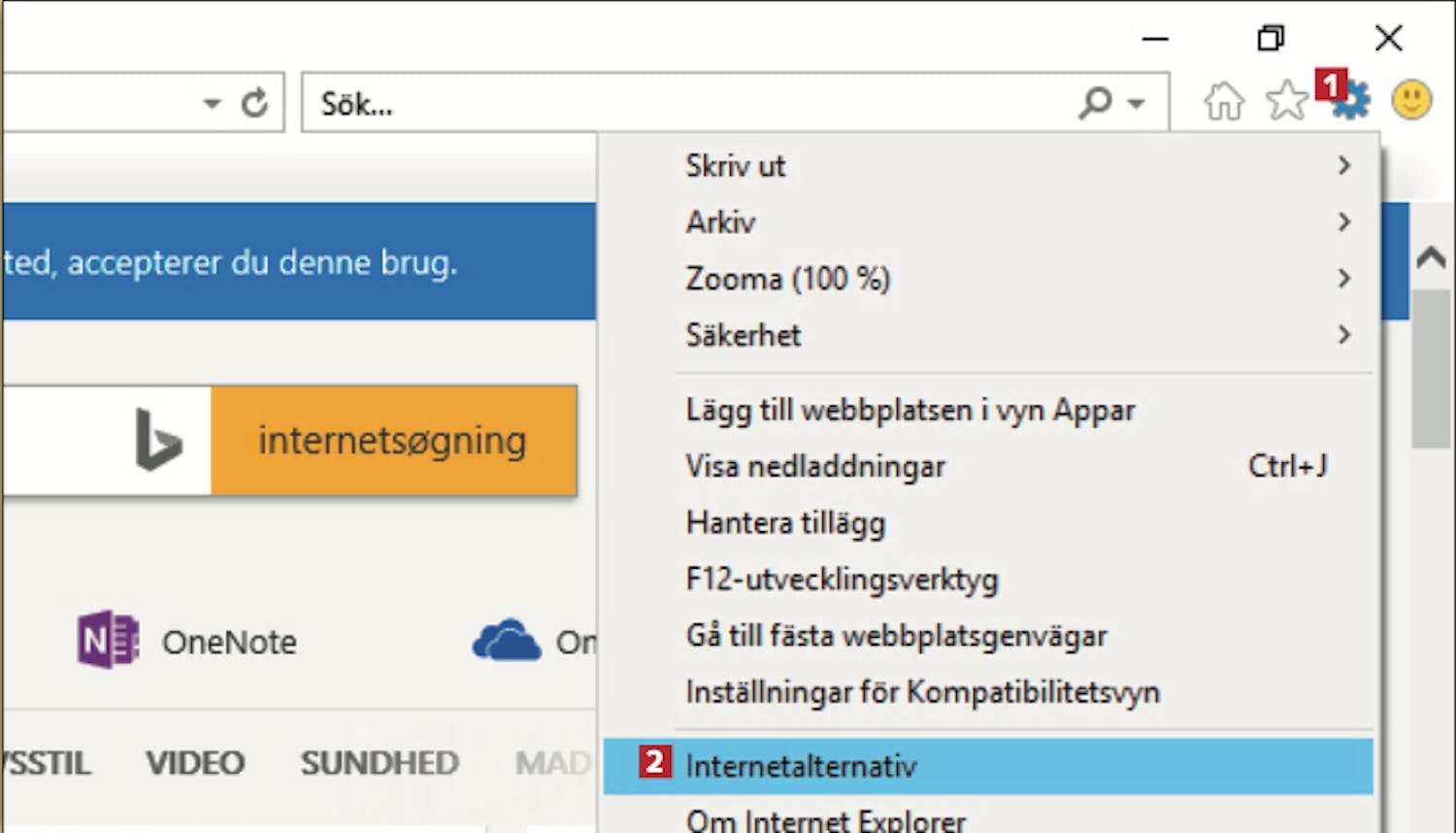
Task: Open the SUNDHED navigation link
Action: pos(380,763)
